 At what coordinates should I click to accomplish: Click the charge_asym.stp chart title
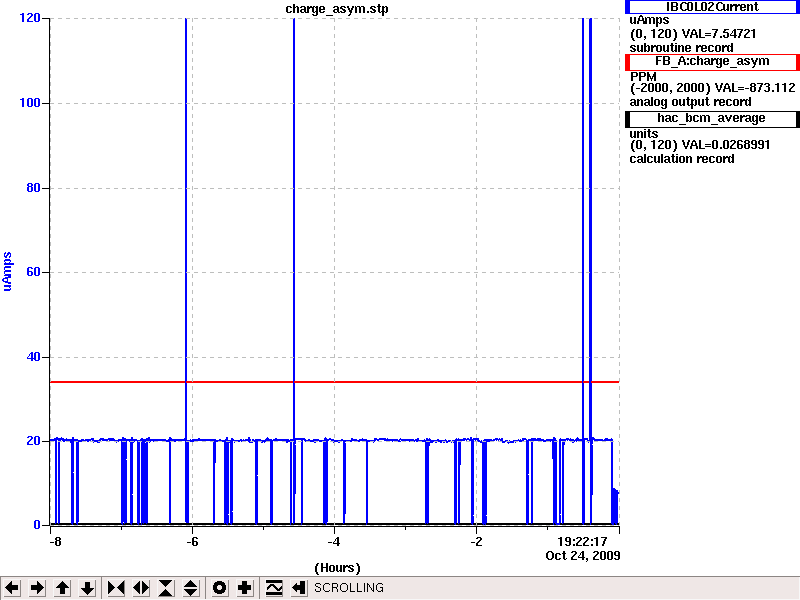point(337,9)
